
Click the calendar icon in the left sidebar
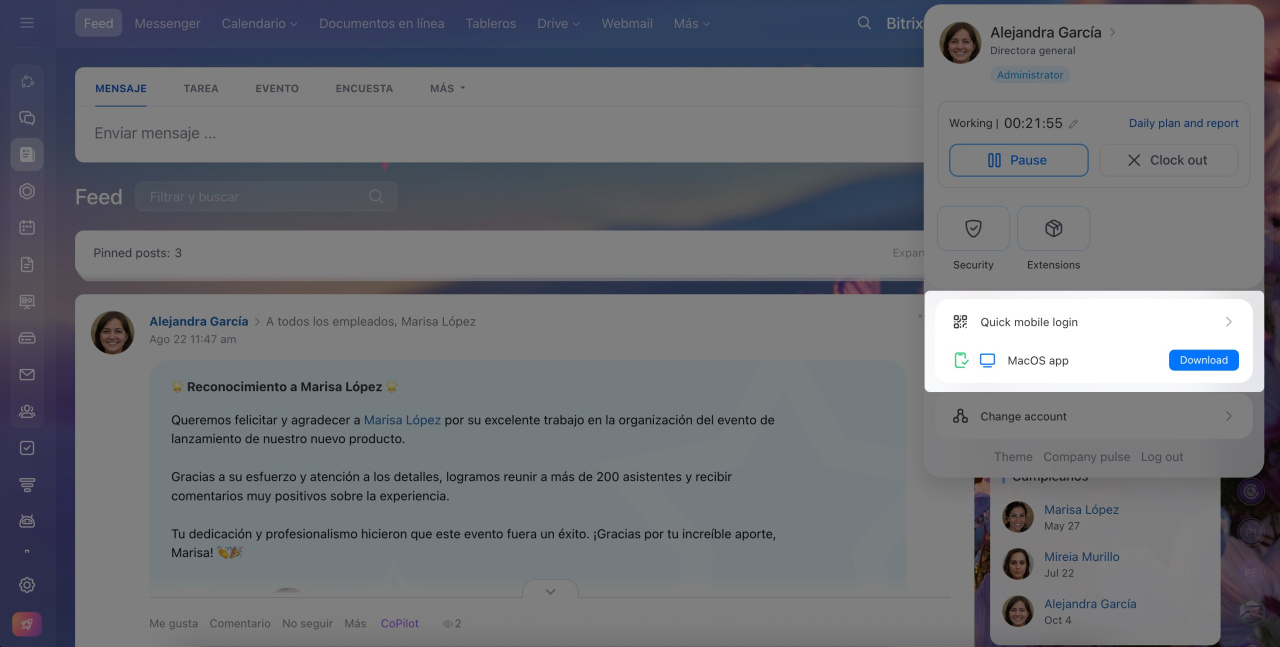[27, 228]
